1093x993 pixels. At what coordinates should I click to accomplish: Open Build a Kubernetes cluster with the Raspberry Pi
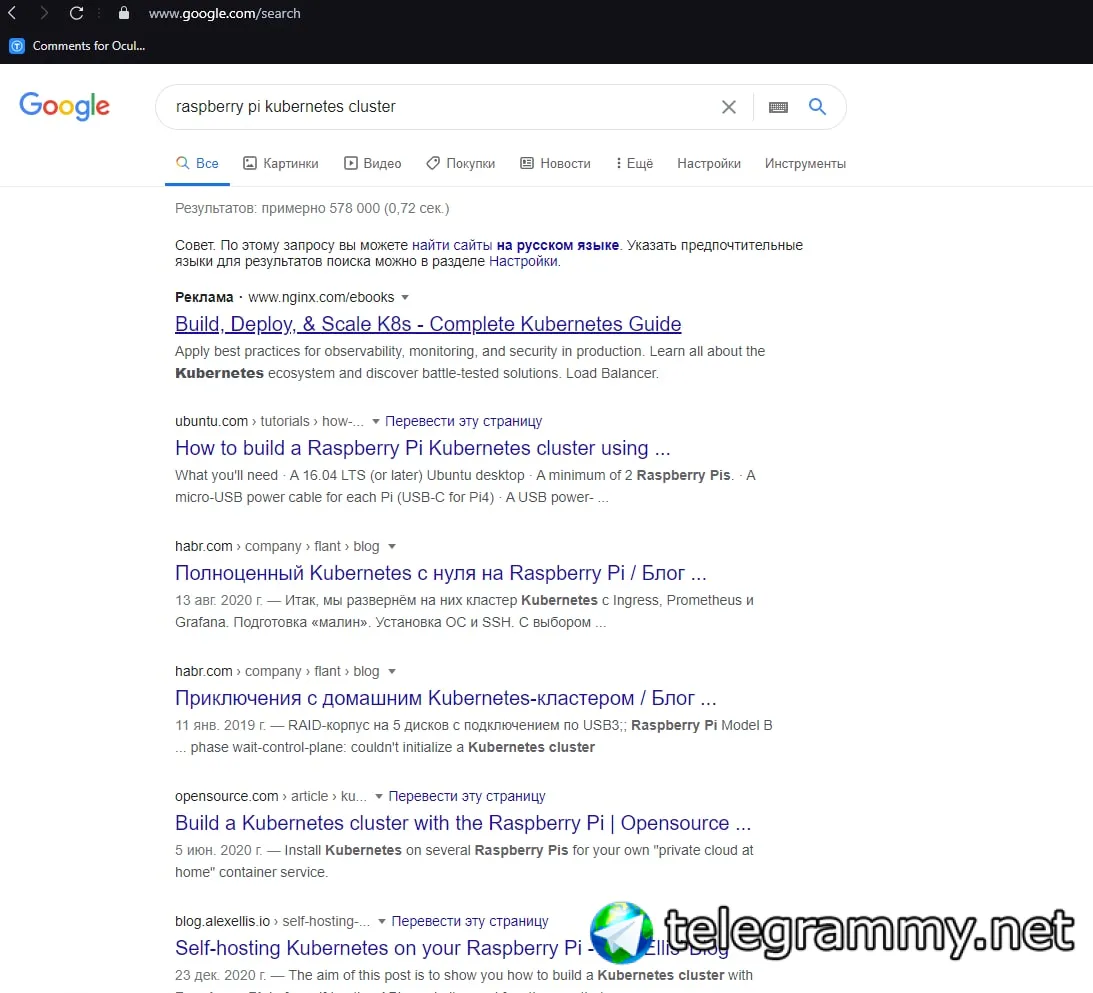(463, 823)
